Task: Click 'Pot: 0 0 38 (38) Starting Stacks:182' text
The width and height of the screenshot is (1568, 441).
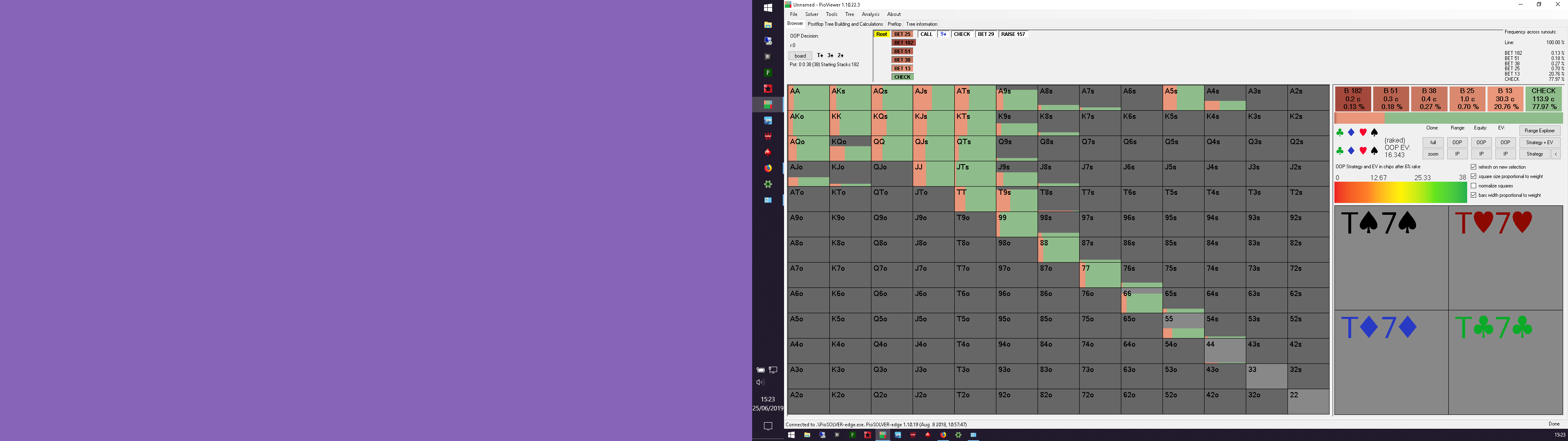Action: pyautogui.click(x=824, y=65)
